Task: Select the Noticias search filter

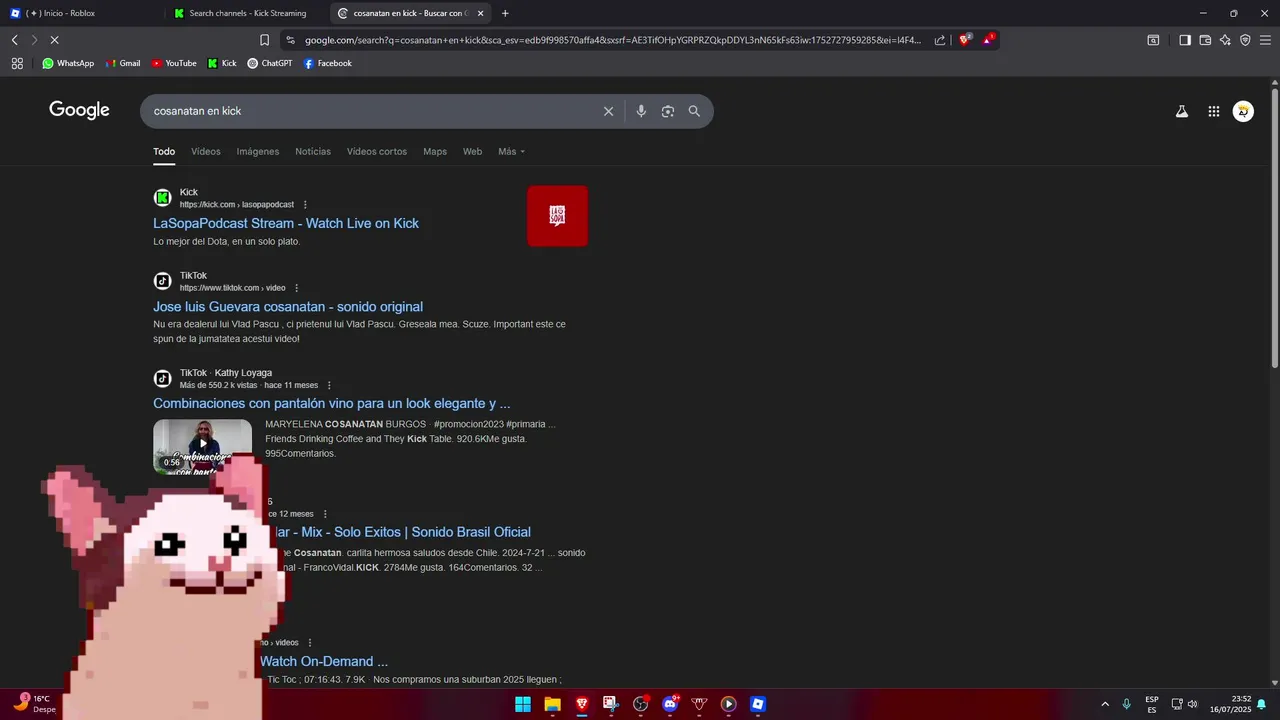Action: 313,152
